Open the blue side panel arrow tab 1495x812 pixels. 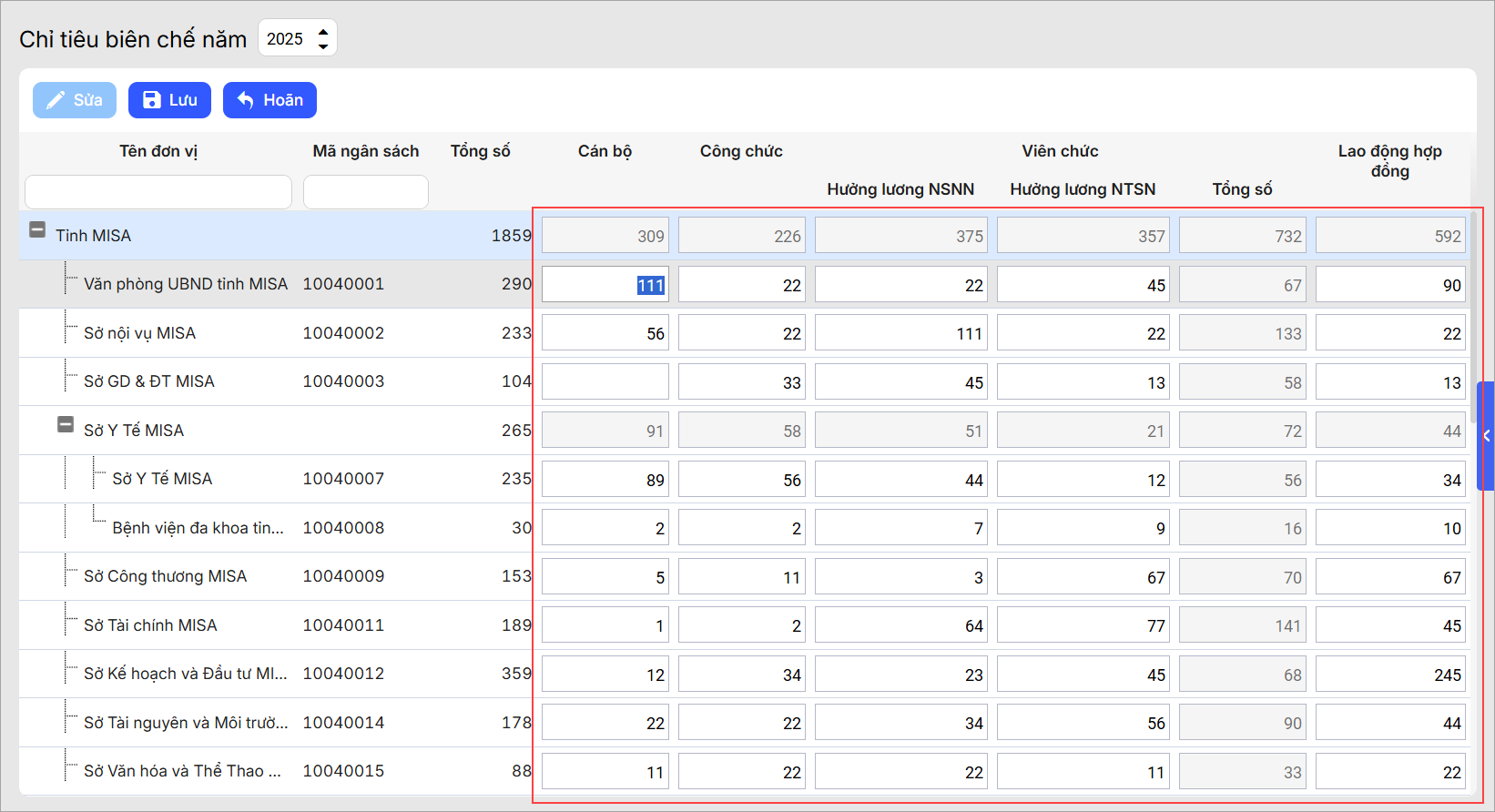point(1486,436)
